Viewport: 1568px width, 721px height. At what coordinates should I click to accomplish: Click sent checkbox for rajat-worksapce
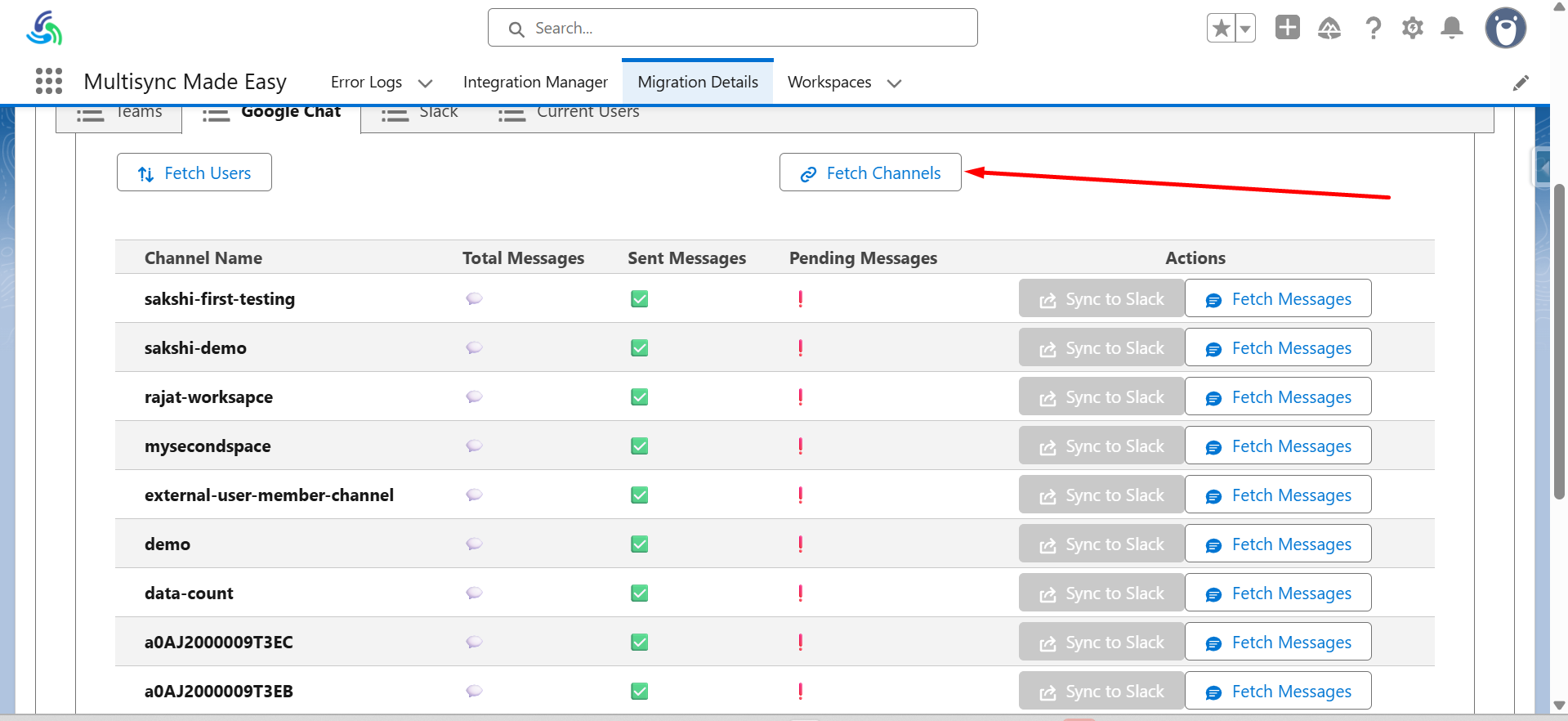(x=640, y=397)
